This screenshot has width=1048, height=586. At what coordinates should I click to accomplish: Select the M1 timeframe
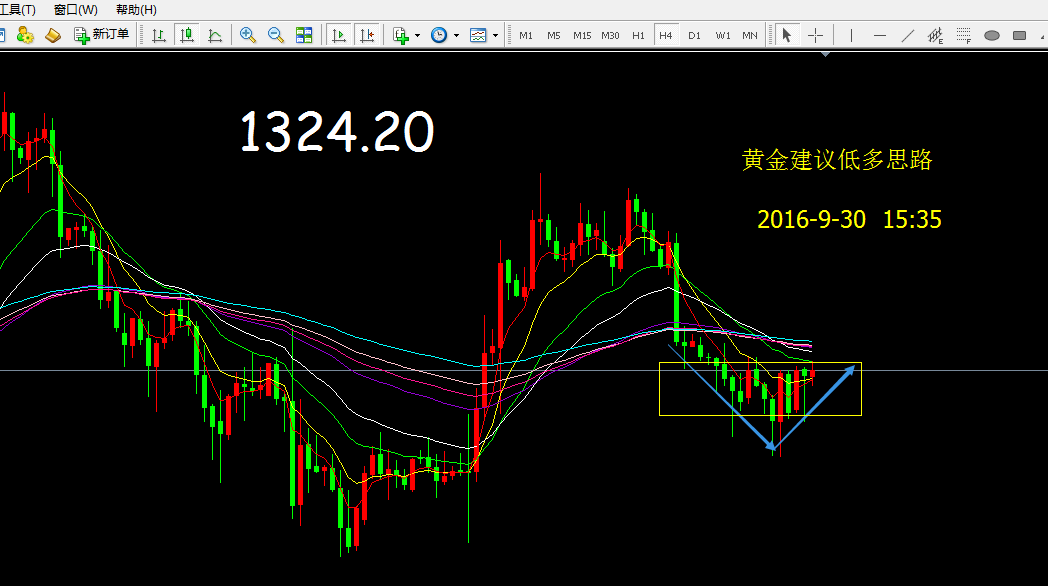pos(526,35)
